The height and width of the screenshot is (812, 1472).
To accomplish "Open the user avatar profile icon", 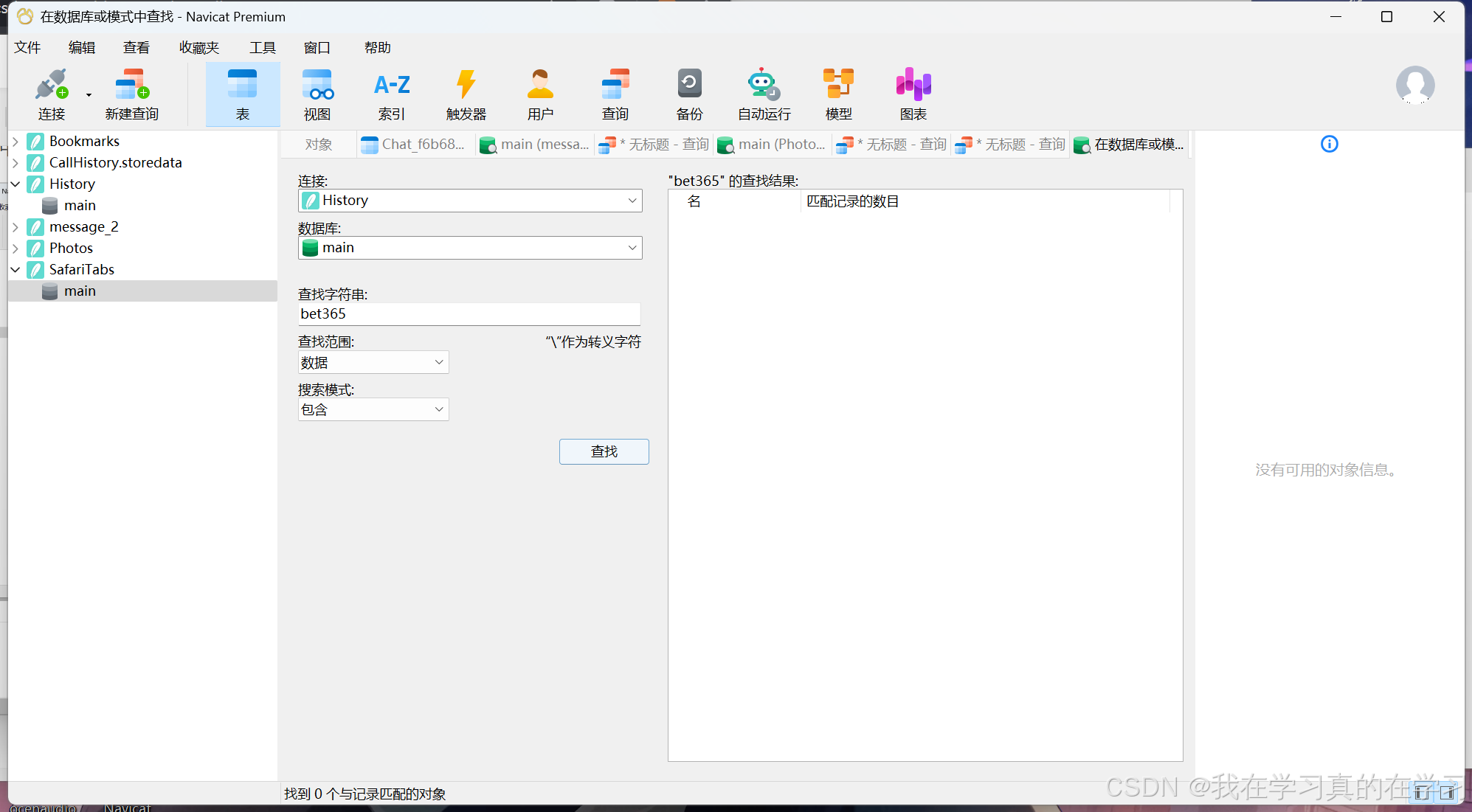I will (1414, 85).
